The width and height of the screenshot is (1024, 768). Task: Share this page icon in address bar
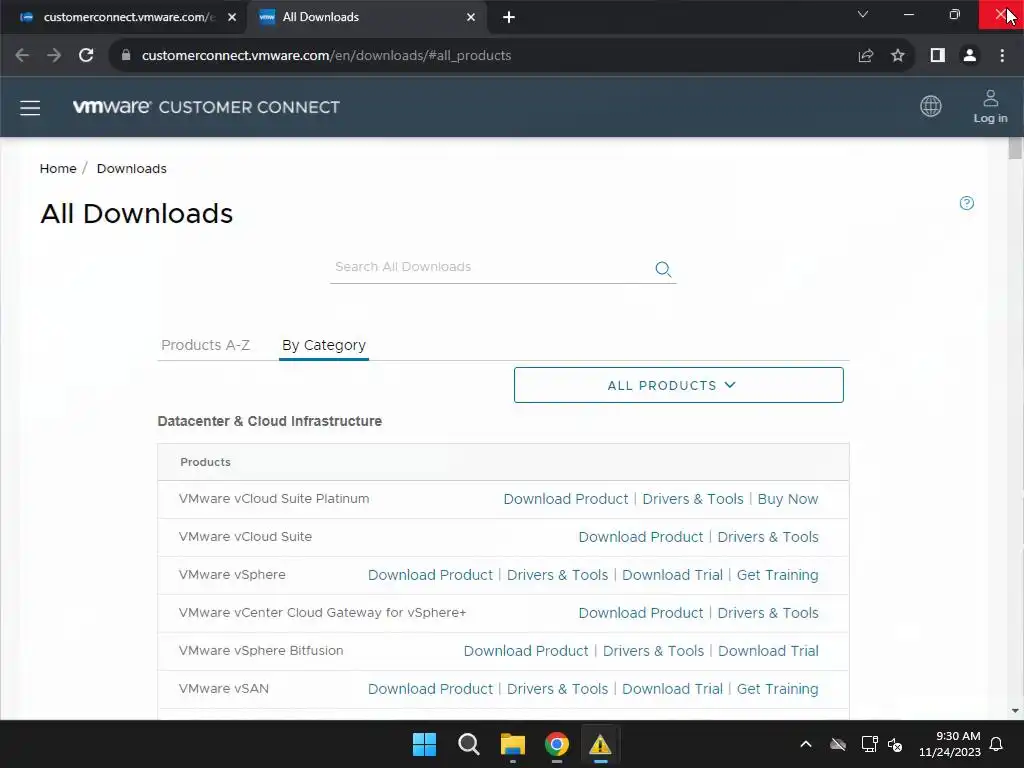[865, 56]
